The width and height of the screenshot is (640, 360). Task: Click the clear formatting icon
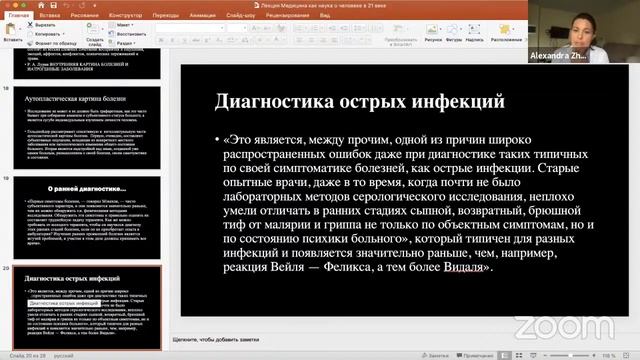click(x=281, y=28)
